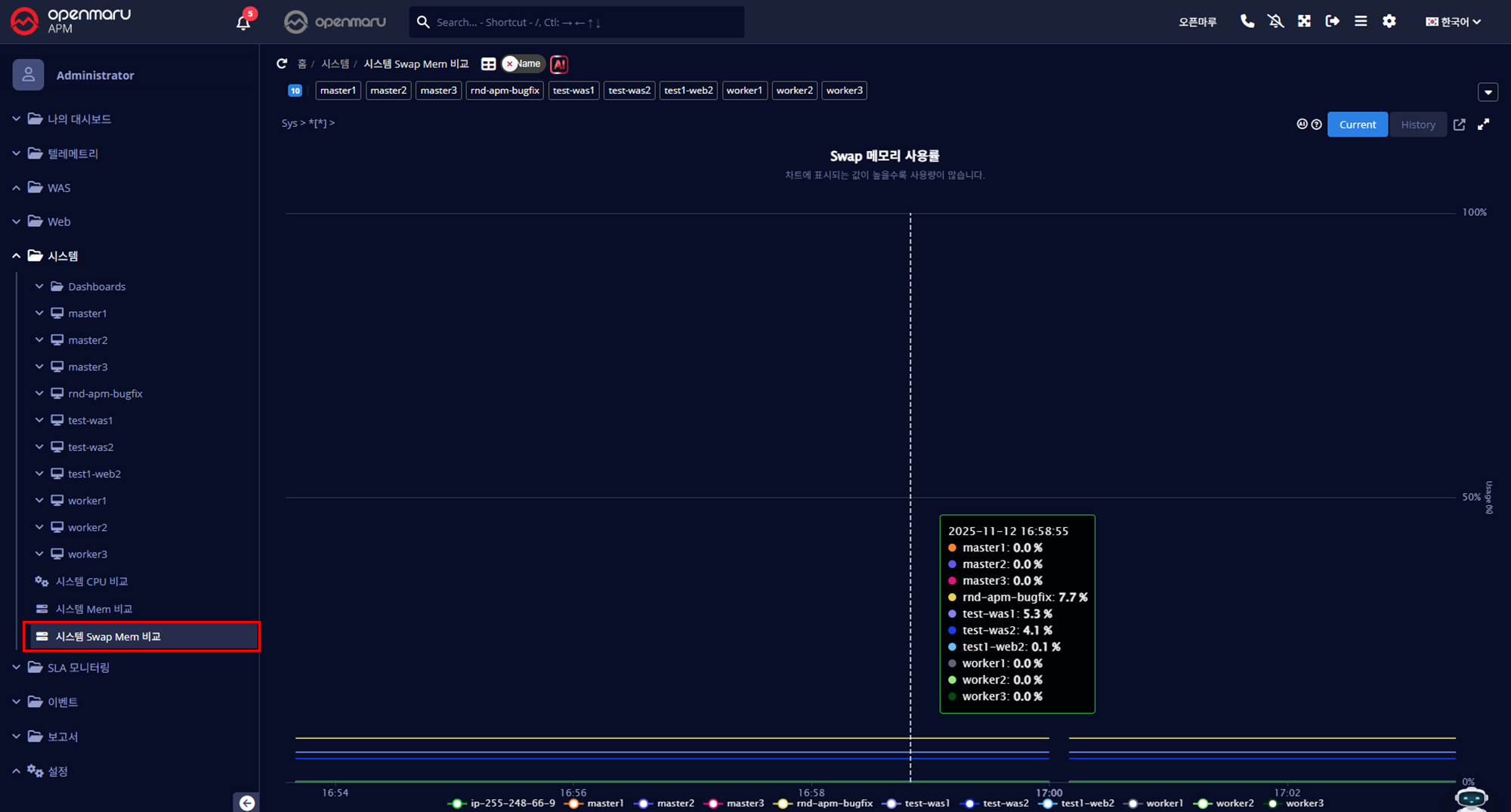Toggle rnd-apm-bugfix series in chart legend
Viewport: 1511px width, 812px height.
826,803
